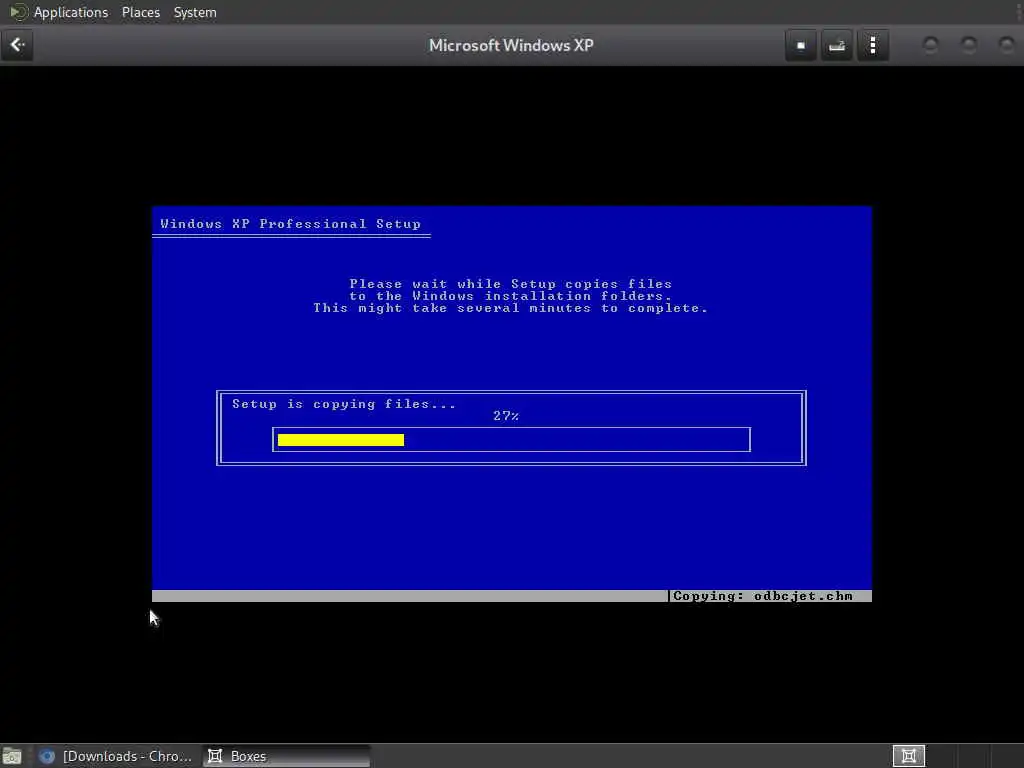The width and height of the screenshot is (1024, 768).
Task: Click the 'This might take several minutes' line
Action: [x=510, y=308]
